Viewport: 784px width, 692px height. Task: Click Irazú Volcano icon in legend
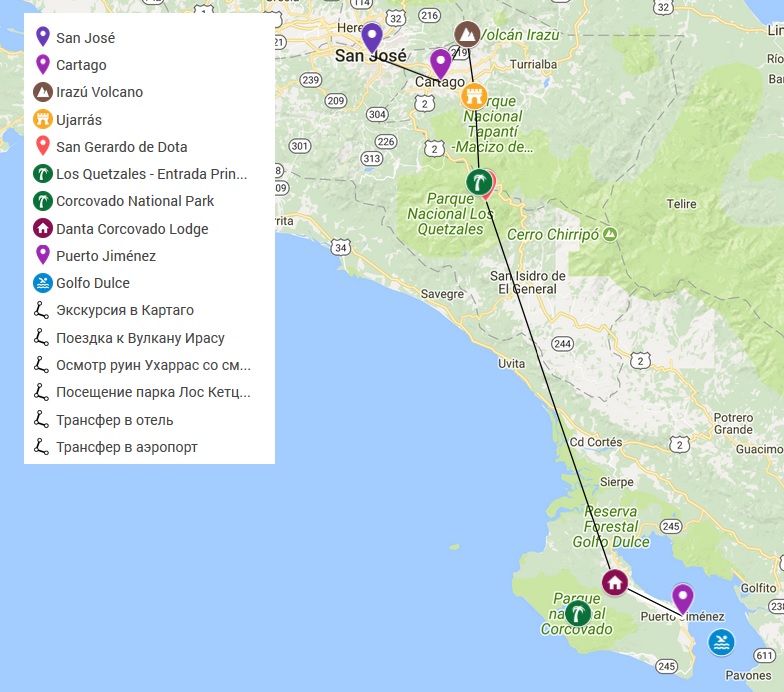(43, 92)
